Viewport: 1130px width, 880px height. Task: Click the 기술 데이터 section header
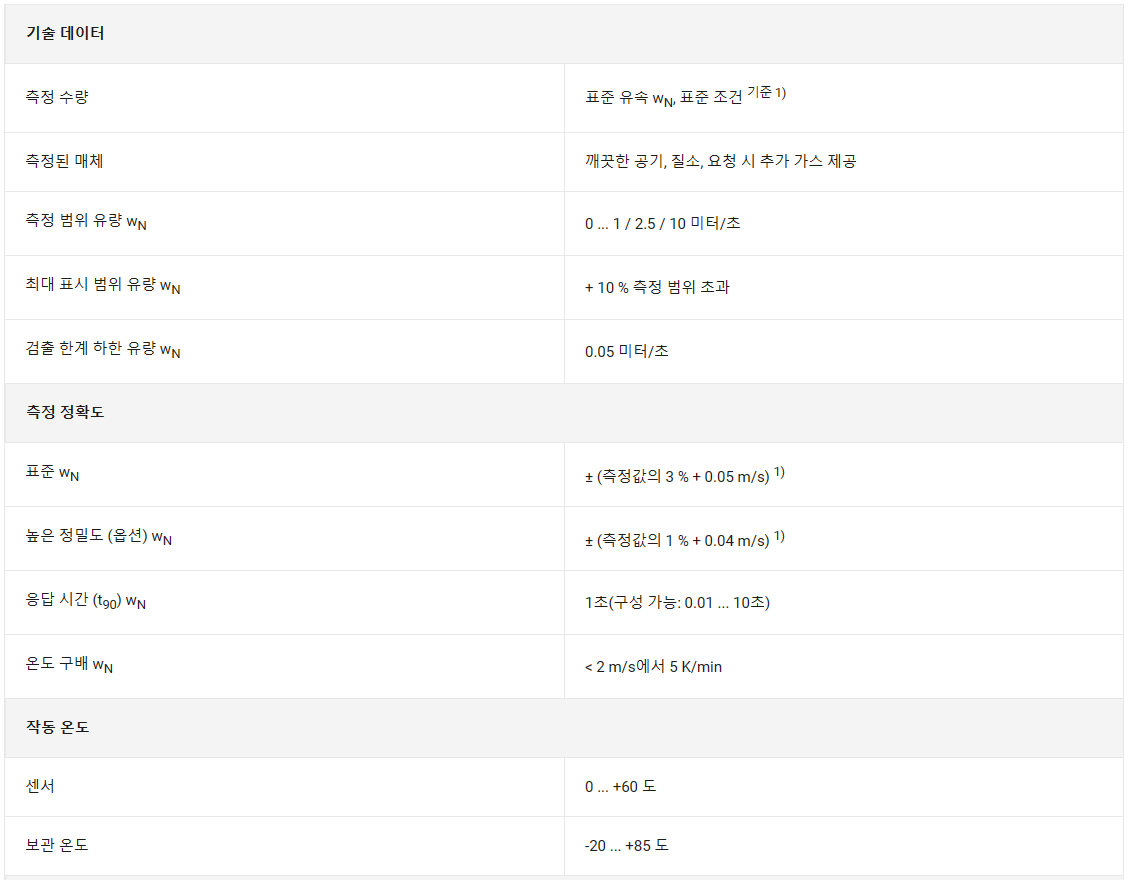(x=65, y=33)
